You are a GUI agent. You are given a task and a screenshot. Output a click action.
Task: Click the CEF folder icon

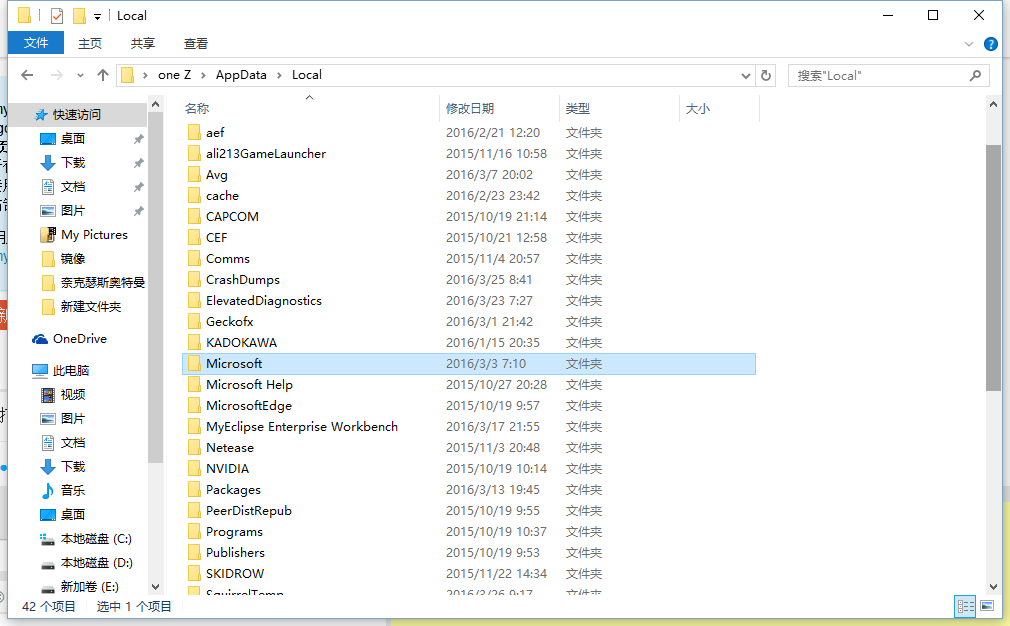pos(194,238)
